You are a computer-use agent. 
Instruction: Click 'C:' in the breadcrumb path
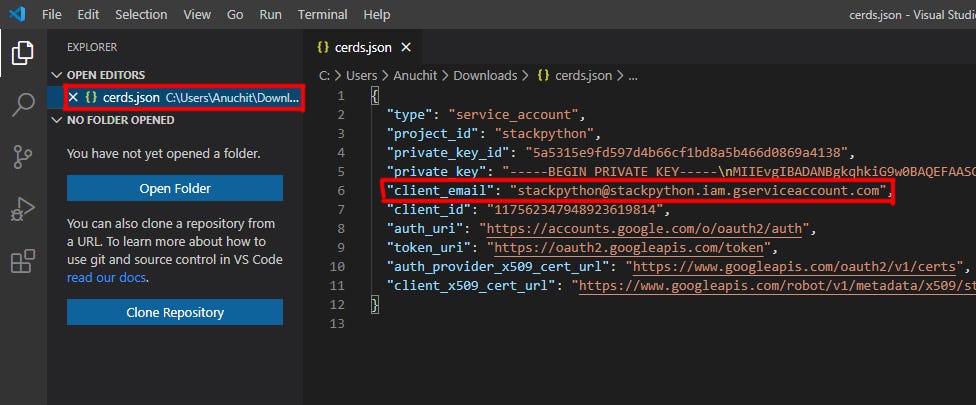[x=324, y=75]
